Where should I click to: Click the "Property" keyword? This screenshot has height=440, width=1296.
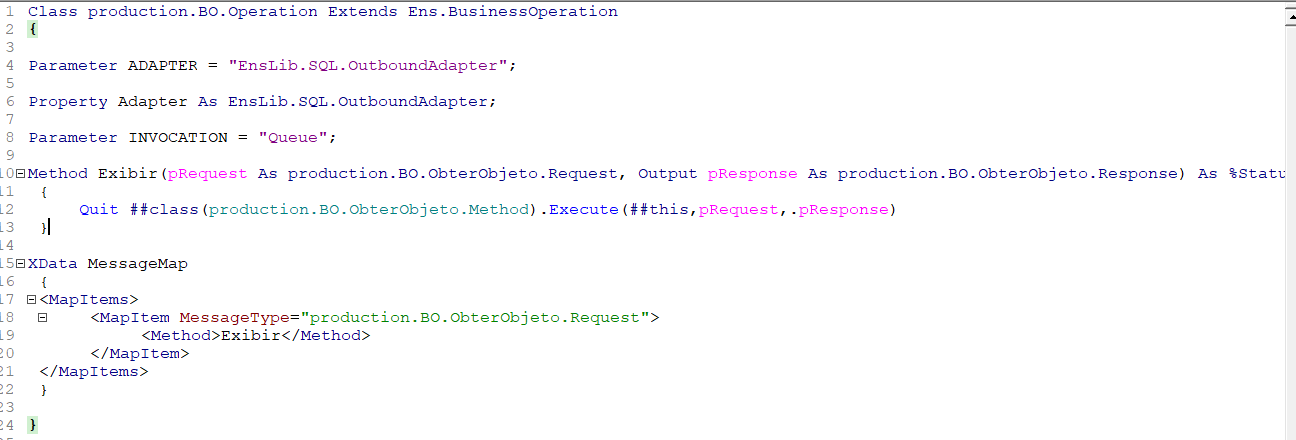click(68, 102)
